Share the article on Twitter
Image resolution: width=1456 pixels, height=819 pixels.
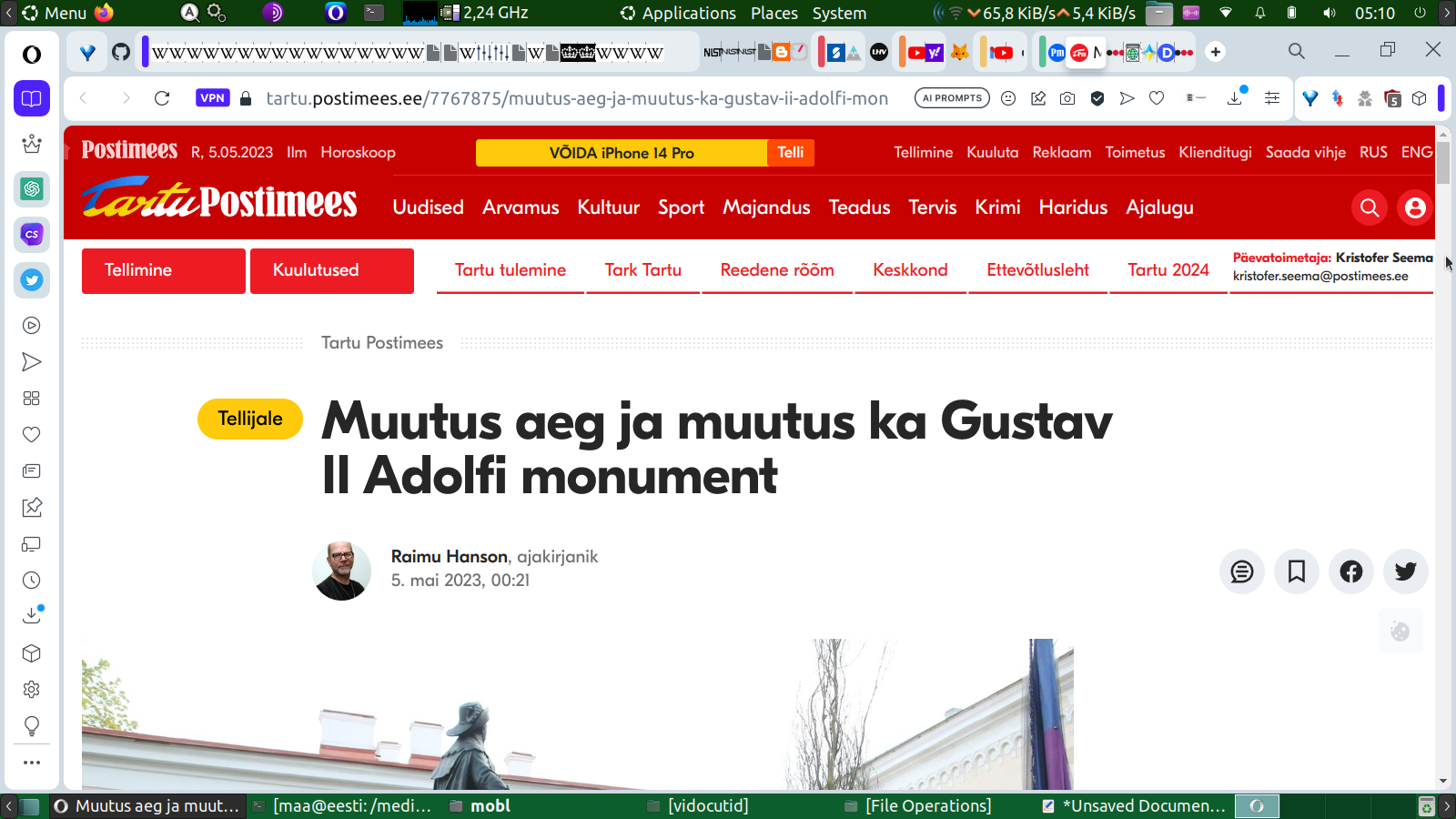tap(1406, 571)
